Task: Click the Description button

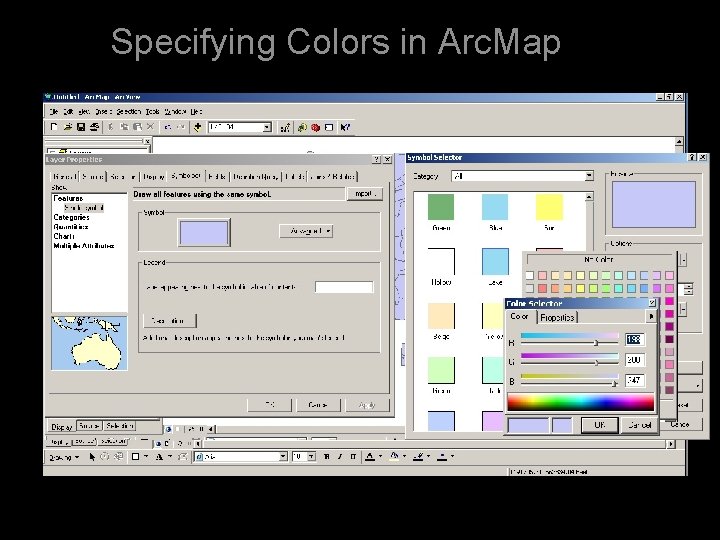Action: point(169,321)
